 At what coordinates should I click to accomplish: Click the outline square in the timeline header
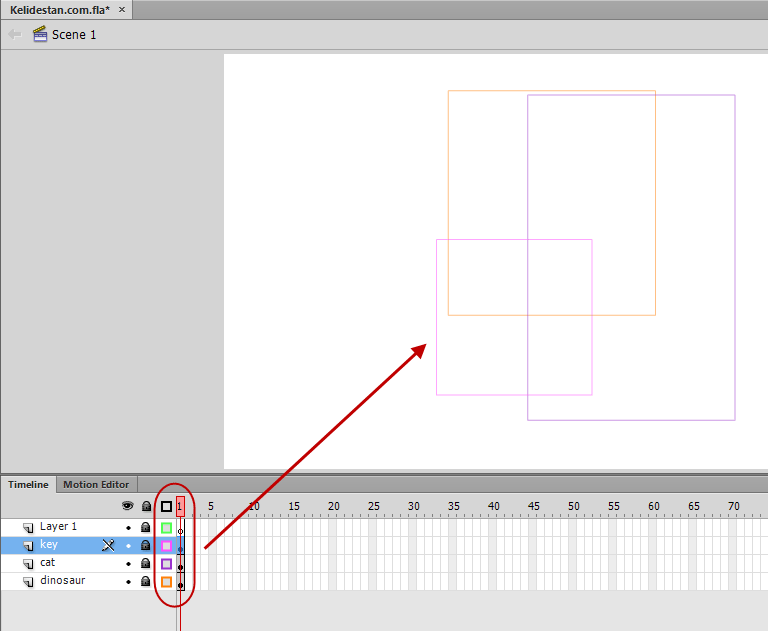coord(167,506)
